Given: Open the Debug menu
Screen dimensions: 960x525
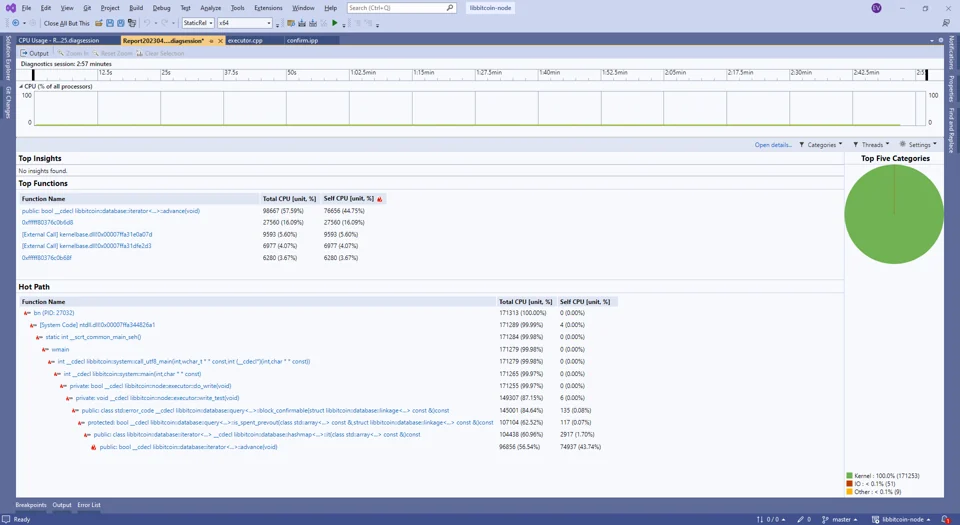Looking at the screenshot, I should pos(162,8).
